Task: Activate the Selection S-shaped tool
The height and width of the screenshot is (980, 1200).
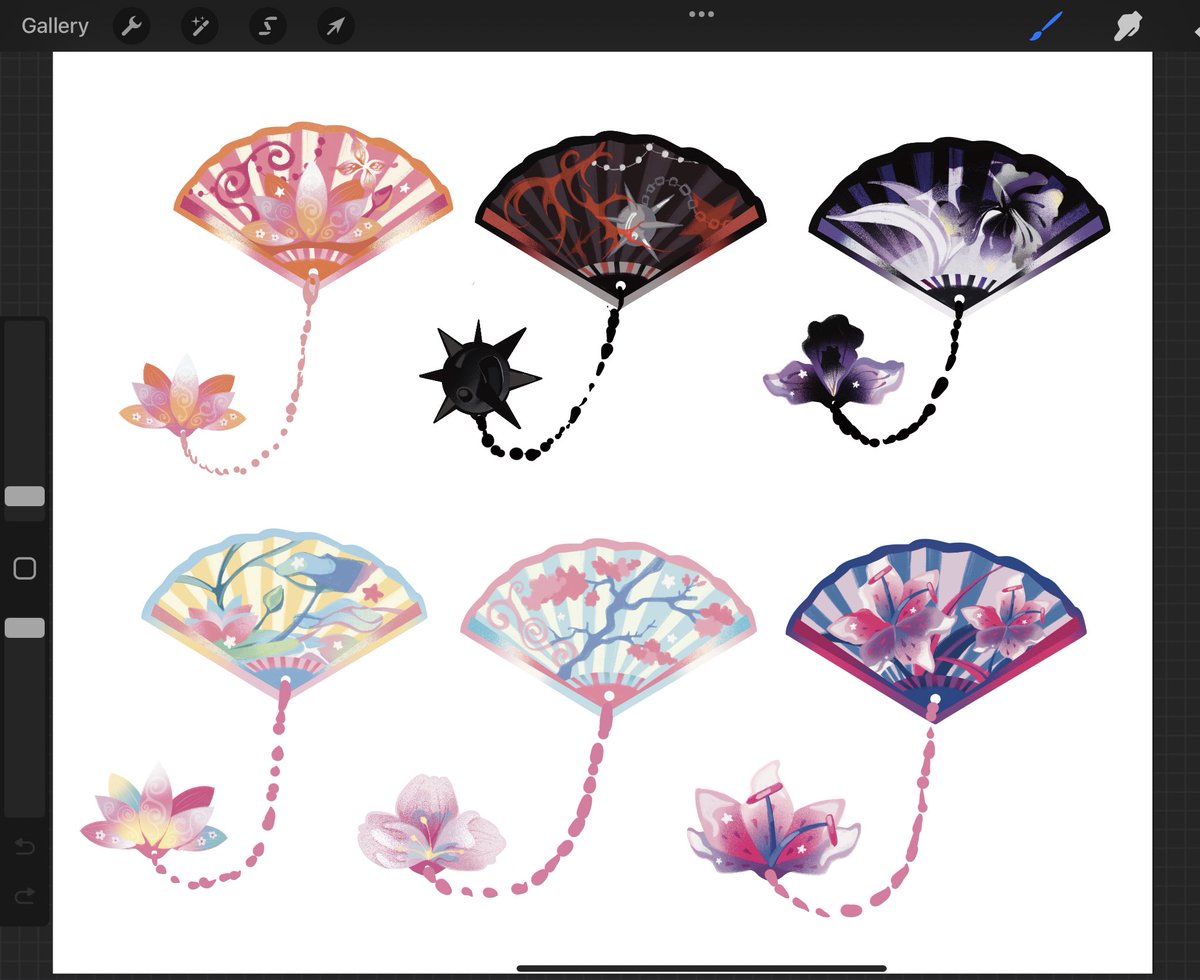Action: pyautogui.click(x=268, y=26)
